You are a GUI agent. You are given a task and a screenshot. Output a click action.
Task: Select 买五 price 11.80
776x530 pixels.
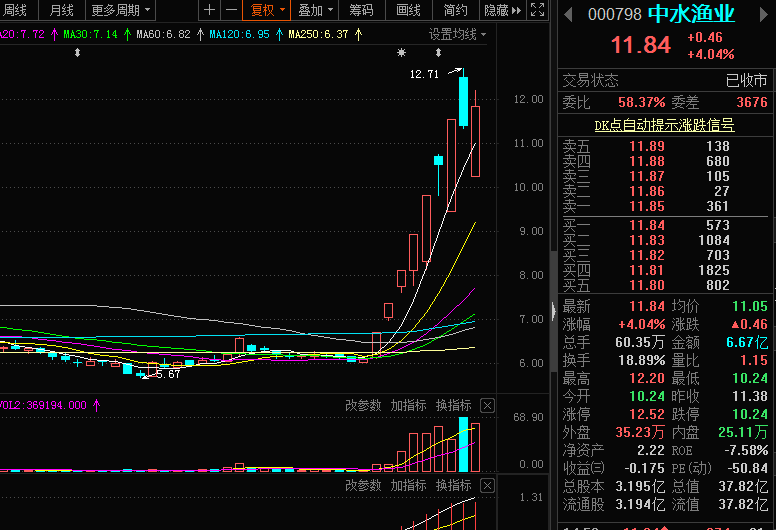tap(647, 286)
